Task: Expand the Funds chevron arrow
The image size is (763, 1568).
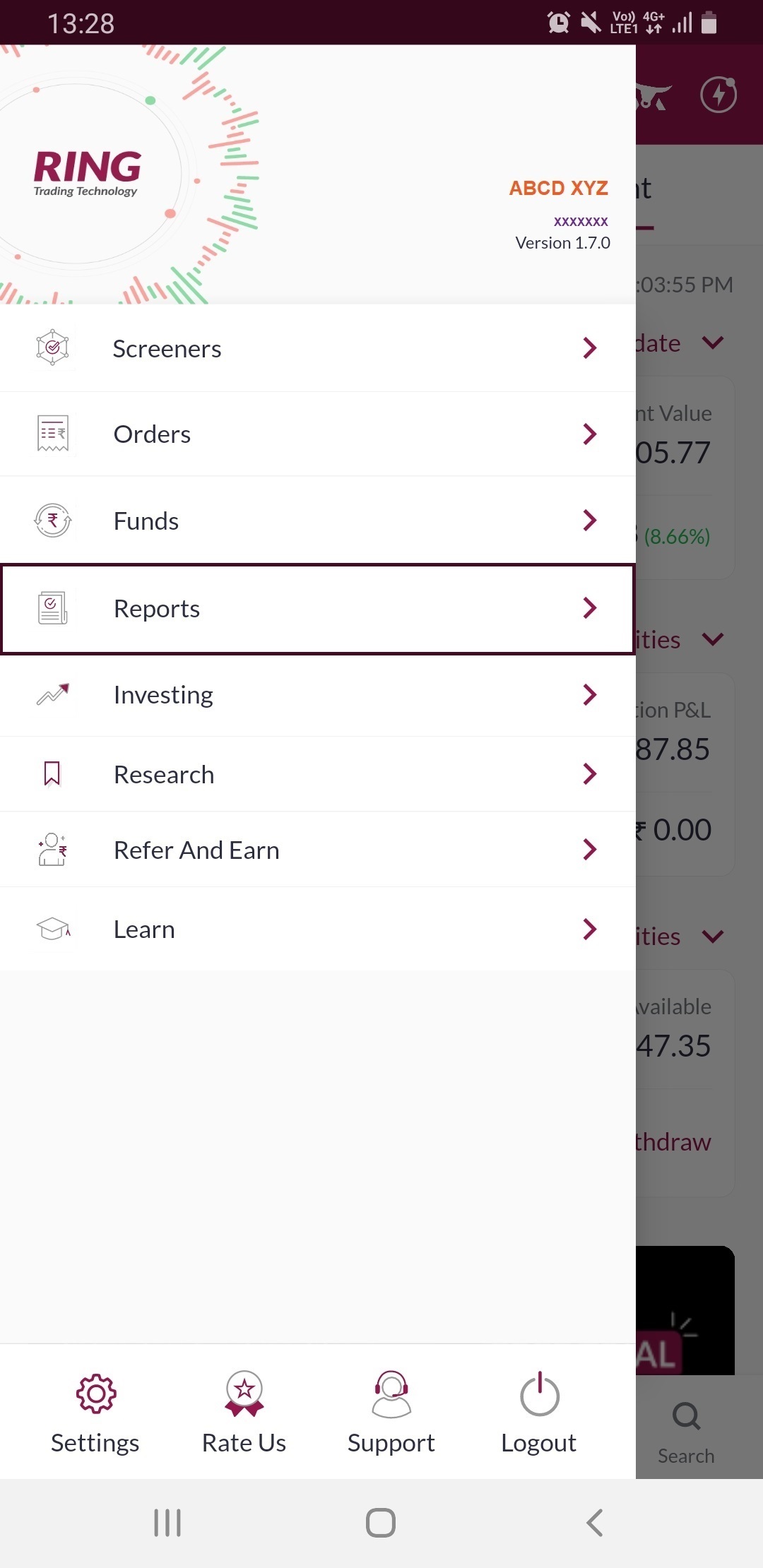Action: coord(590,521)
